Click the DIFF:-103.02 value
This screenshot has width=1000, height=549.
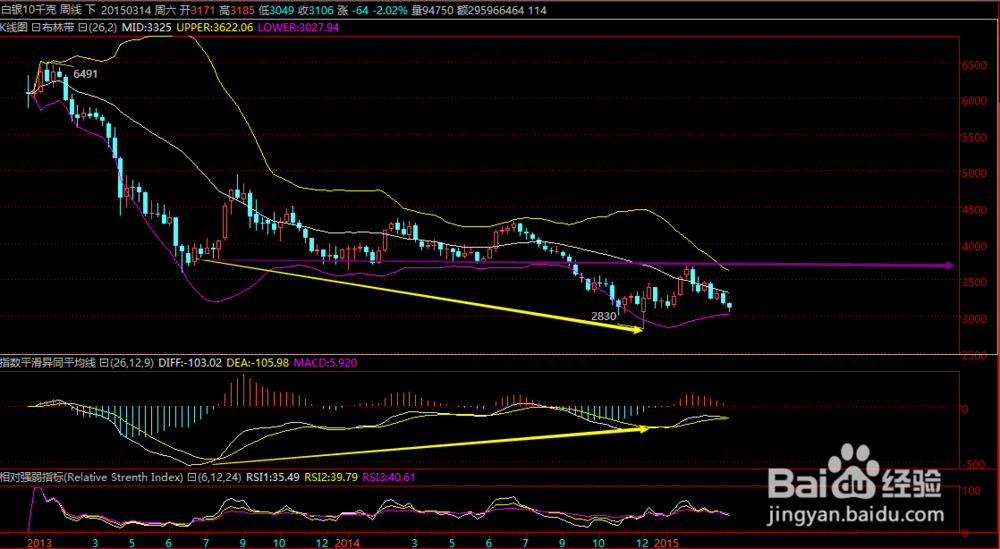point(190,363)
